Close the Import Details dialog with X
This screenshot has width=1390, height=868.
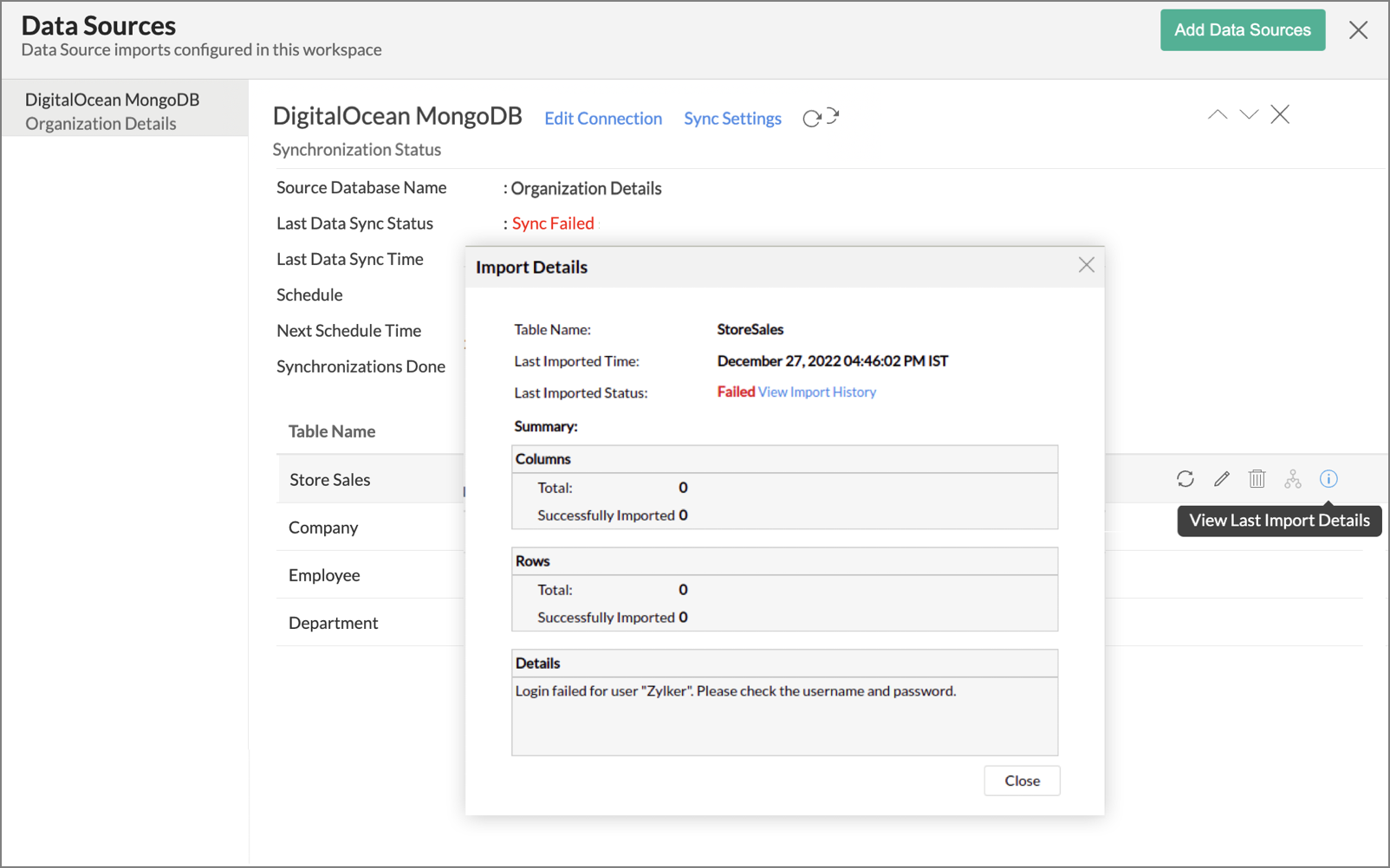[x=1086, y=265]
